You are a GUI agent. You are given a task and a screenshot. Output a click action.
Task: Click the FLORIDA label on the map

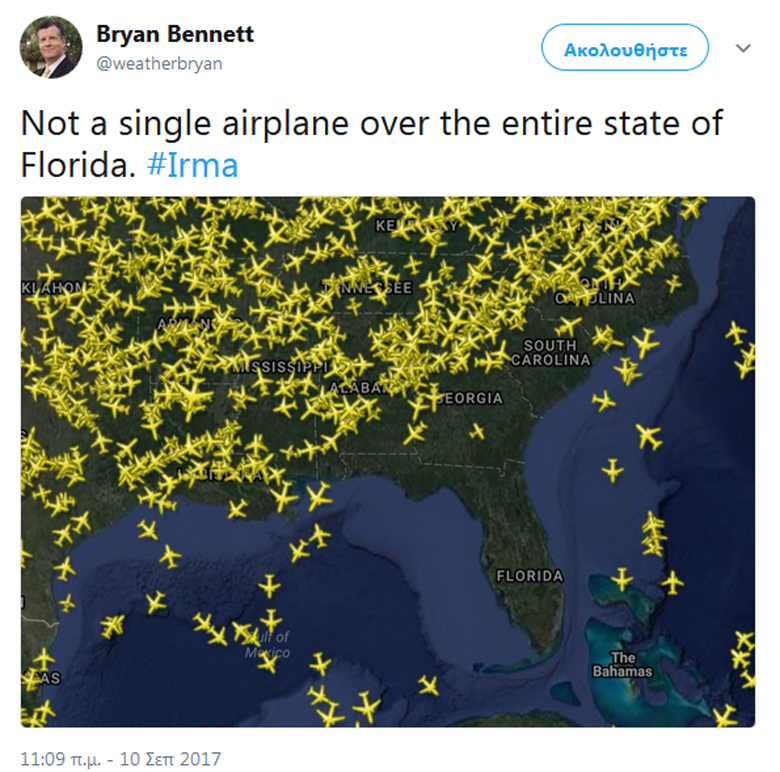pyautogui.click(x=530, y=576)
